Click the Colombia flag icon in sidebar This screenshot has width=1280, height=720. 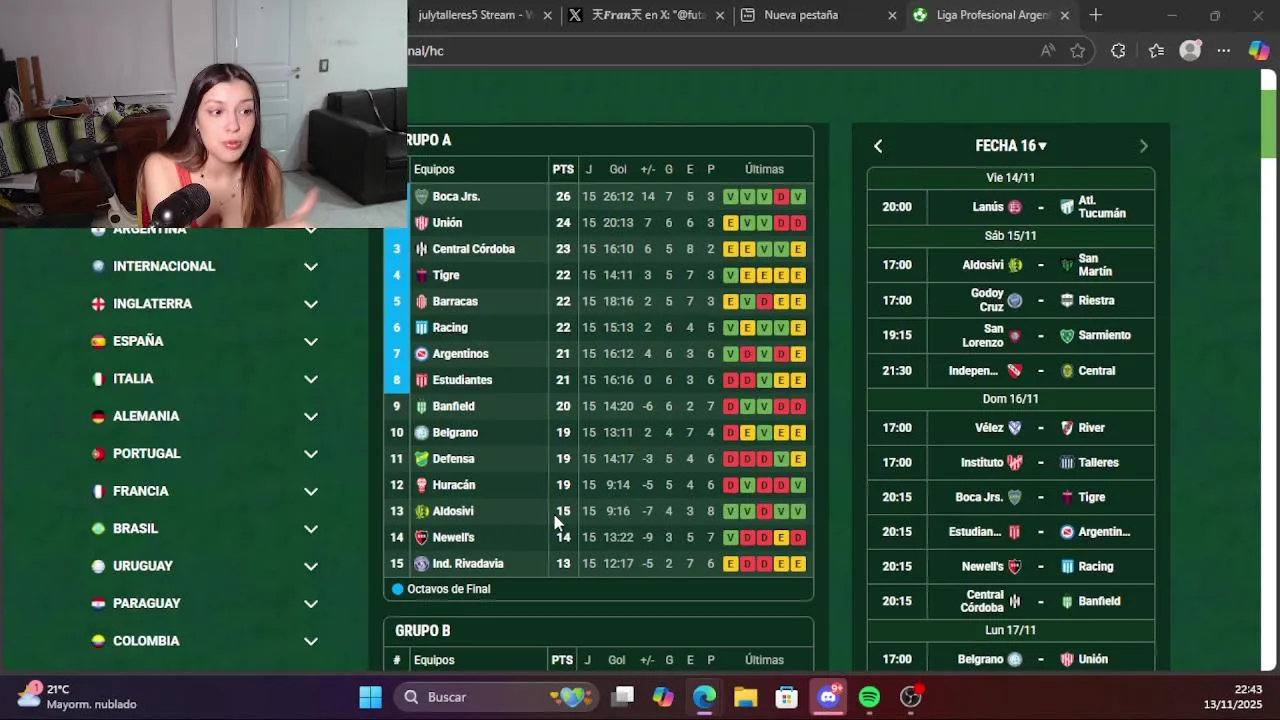pyautogui.click(x=98, y=641)
